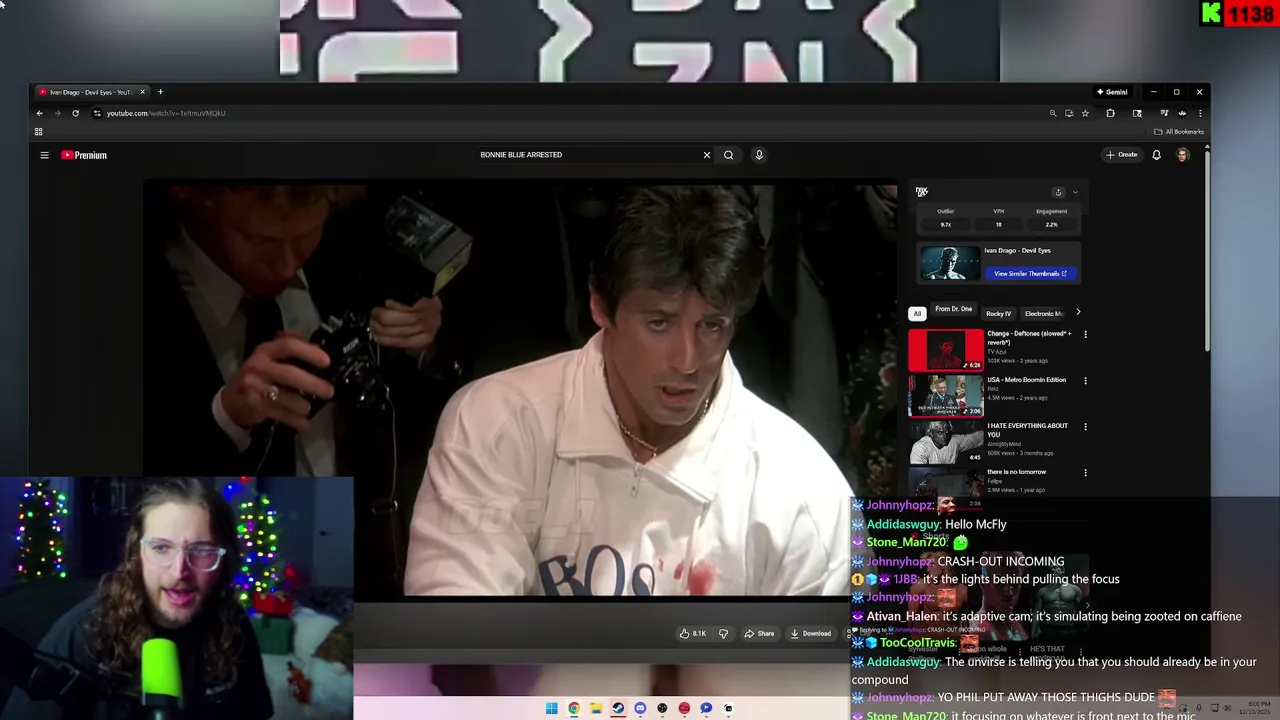
Task: Click the youtube.com address bar URL
Action: click(166, 113)
